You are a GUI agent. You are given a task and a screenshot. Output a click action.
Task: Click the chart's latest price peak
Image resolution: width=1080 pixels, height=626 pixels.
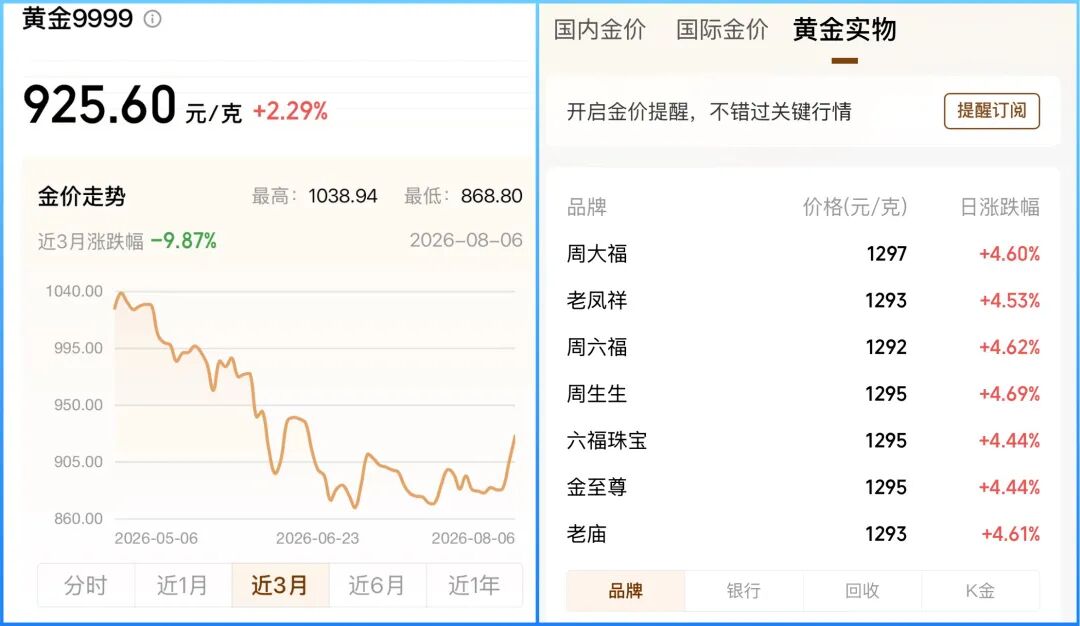(x=514, y=437)
